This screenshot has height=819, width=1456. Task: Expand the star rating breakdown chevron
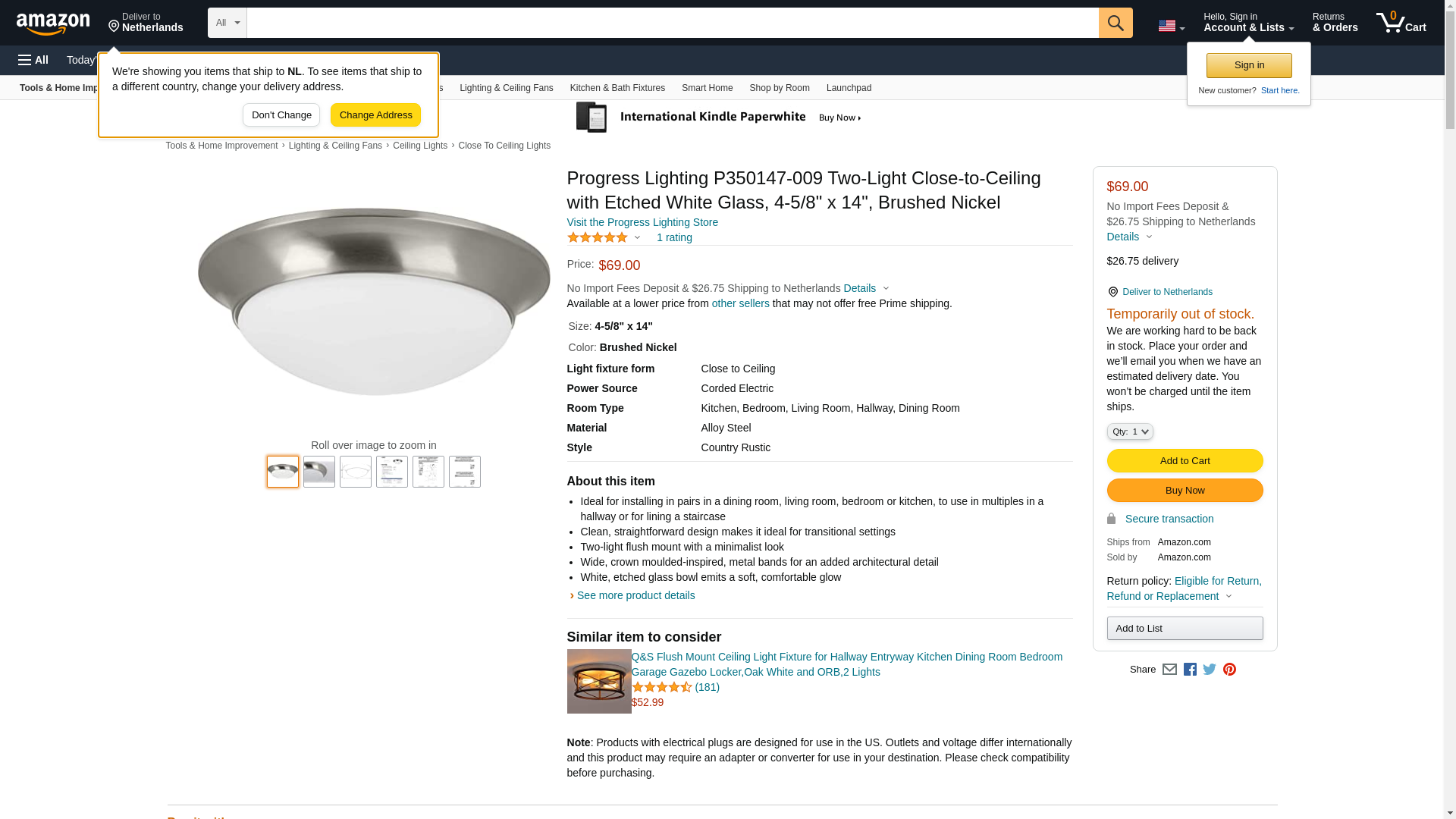(637, 238)
